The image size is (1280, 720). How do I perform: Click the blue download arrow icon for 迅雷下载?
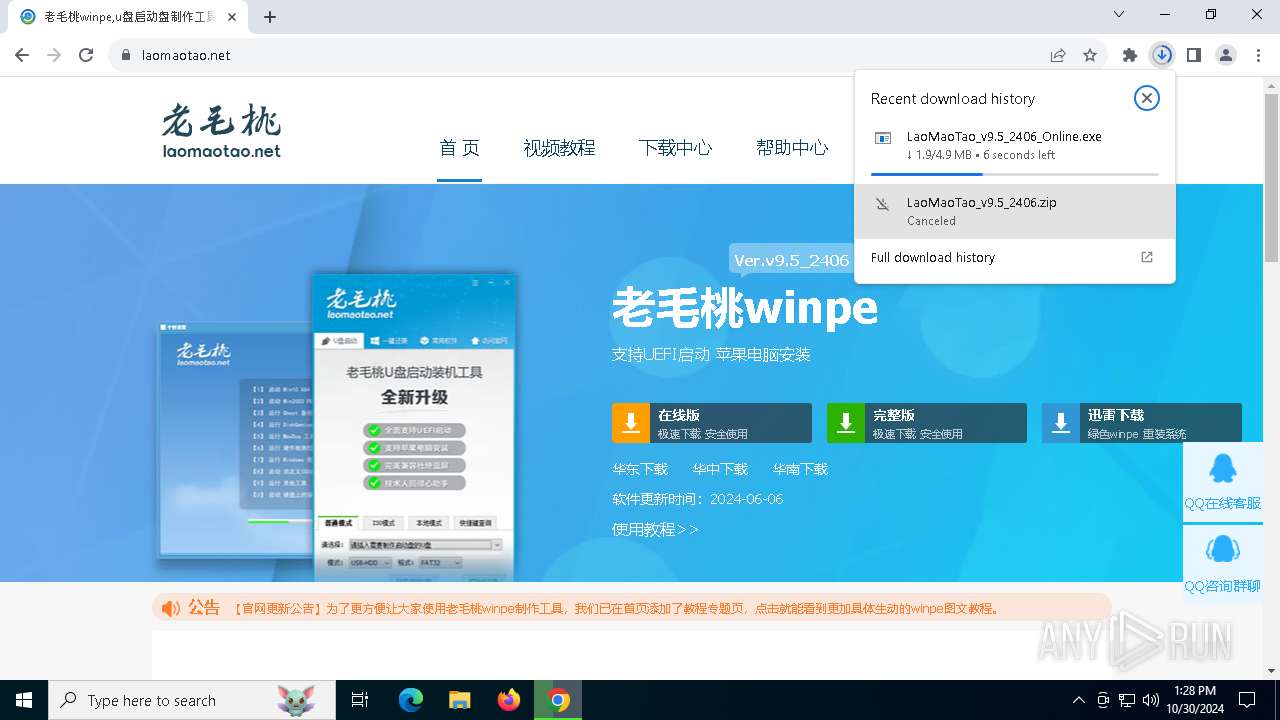coord(1061,423)
